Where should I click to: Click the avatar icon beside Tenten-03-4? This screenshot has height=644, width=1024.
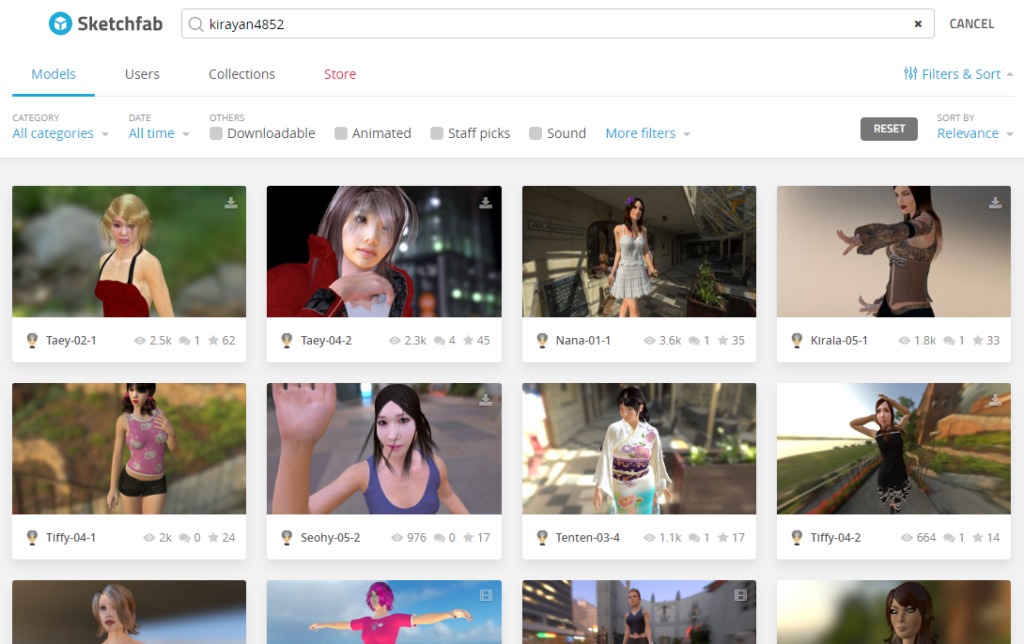point(542,538)
